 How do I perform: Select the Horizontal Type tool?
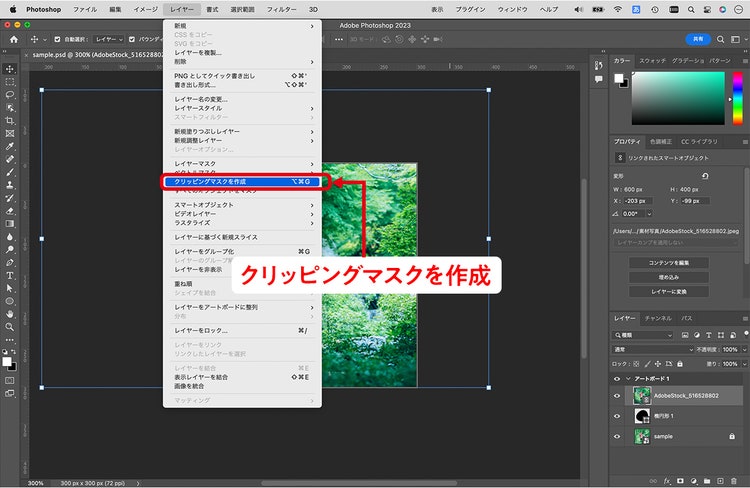pyautogui.click(x=10, y=276)
